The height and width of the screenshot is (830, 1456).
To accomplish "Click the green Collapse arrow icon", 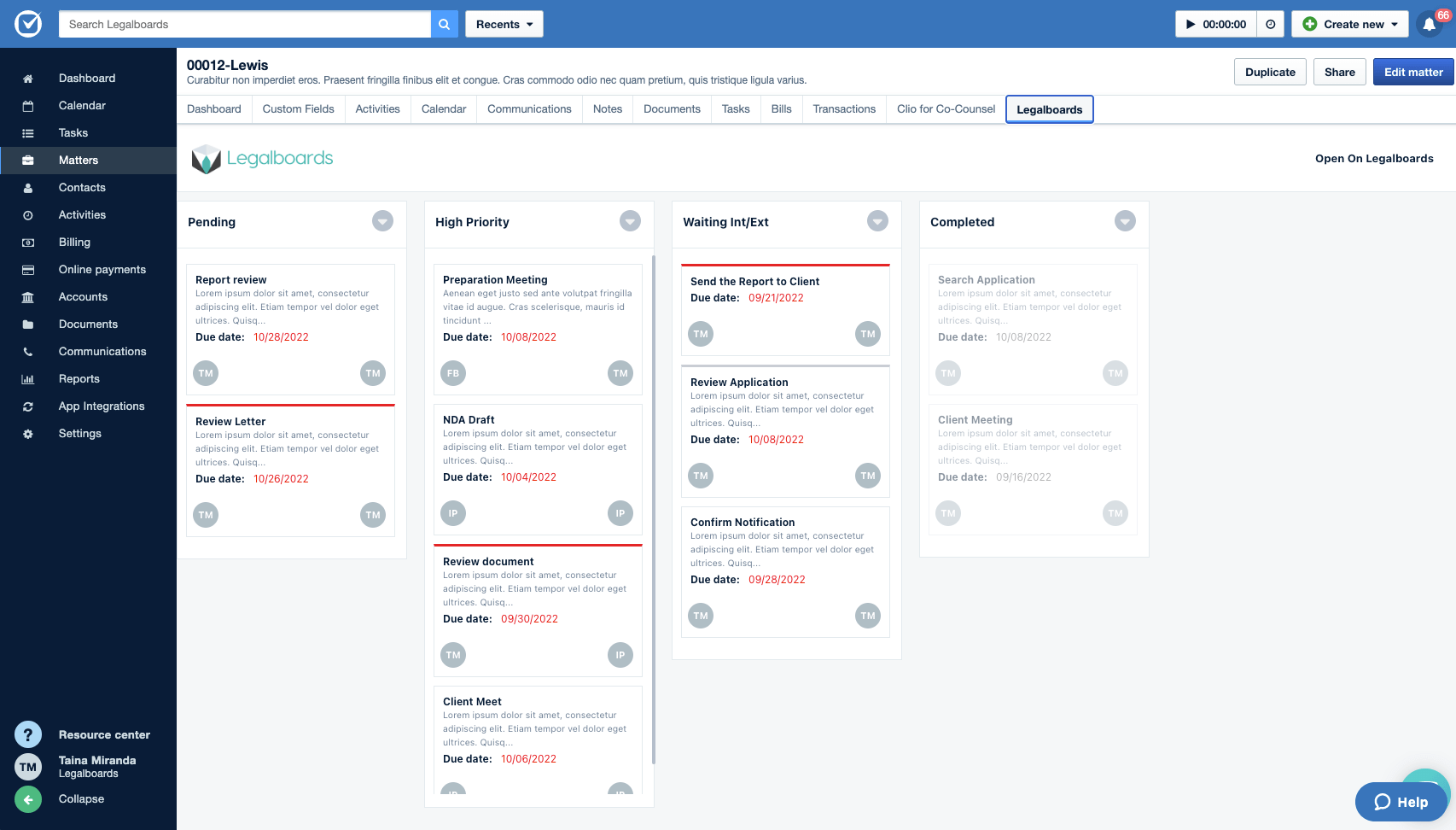I will [28, 799].
